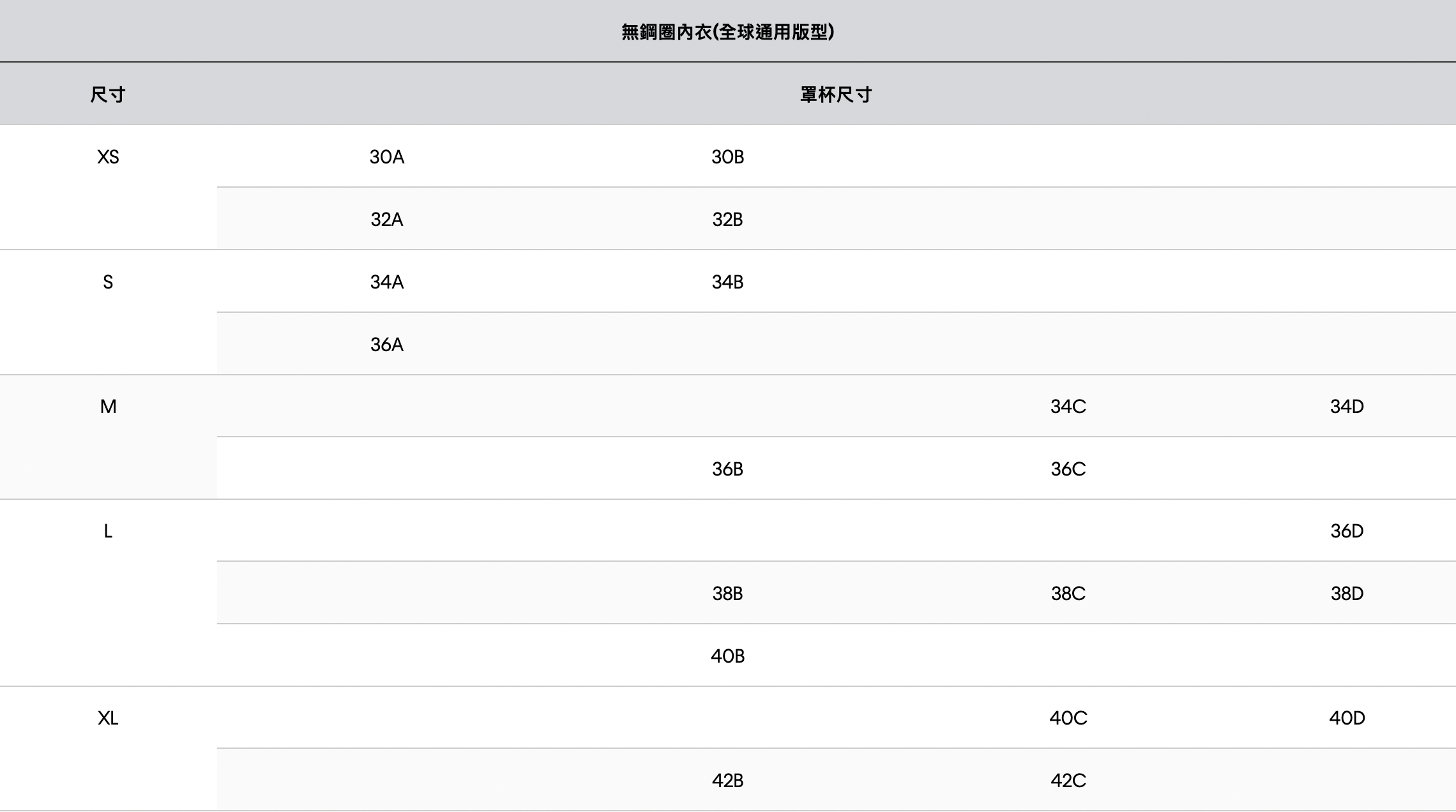Click the 34D cup size cell
This screenshot has width=1456, height=812.
[1347, 407]
